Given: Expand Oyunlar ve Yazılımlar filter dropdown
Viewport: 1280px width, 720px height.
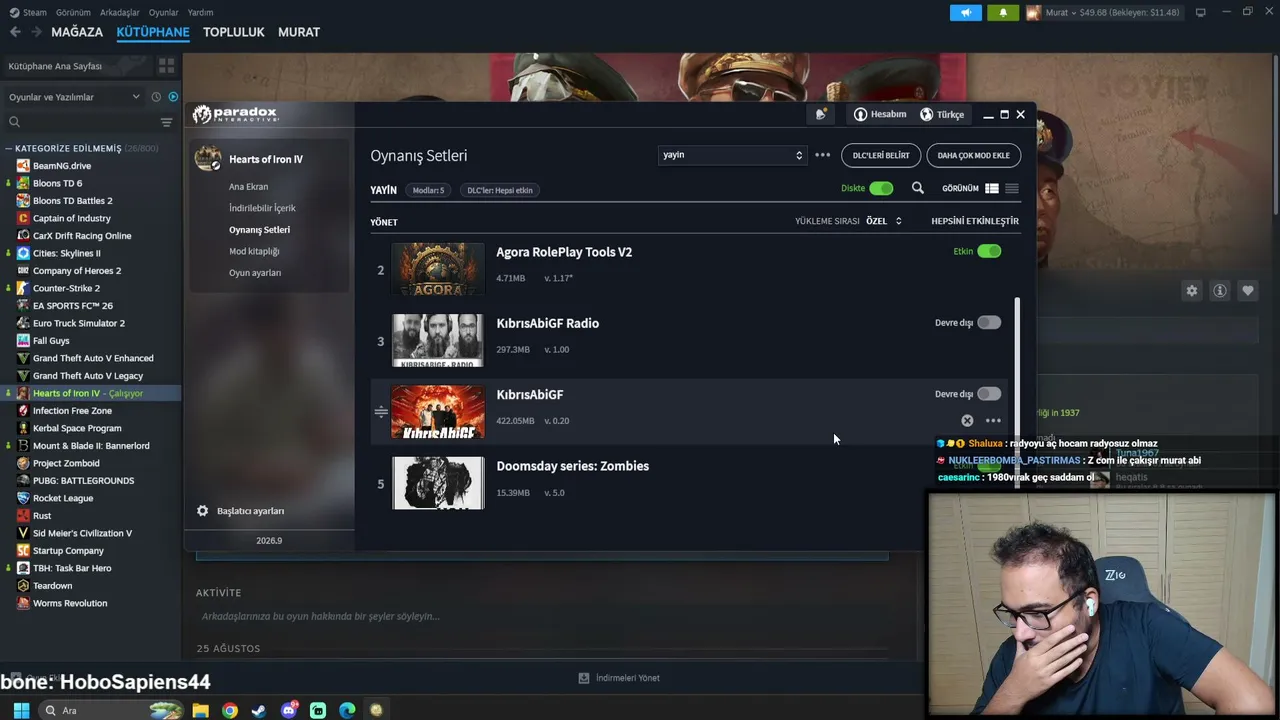Looking at the screenshot, I should (x=74, y=97).
